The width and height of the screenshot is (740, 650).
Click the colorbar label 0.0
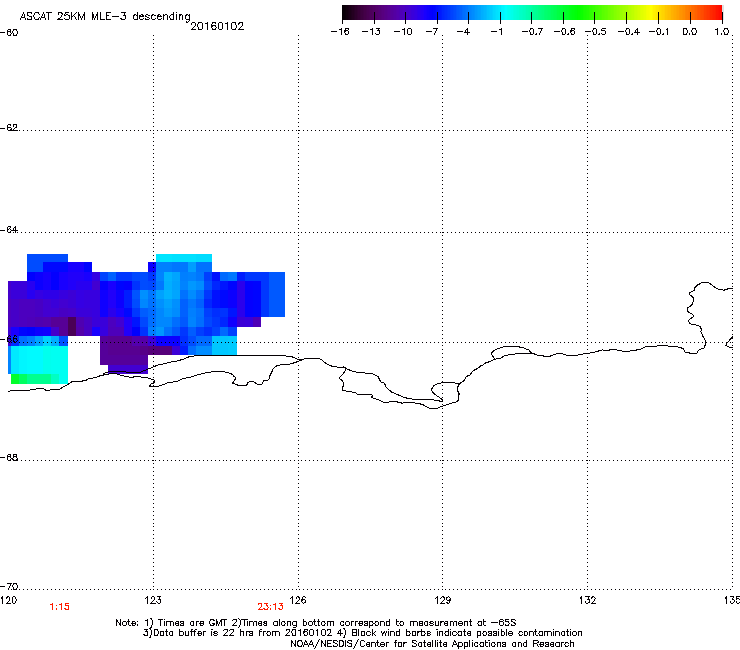pyautogui.click(x=690, y=32)
